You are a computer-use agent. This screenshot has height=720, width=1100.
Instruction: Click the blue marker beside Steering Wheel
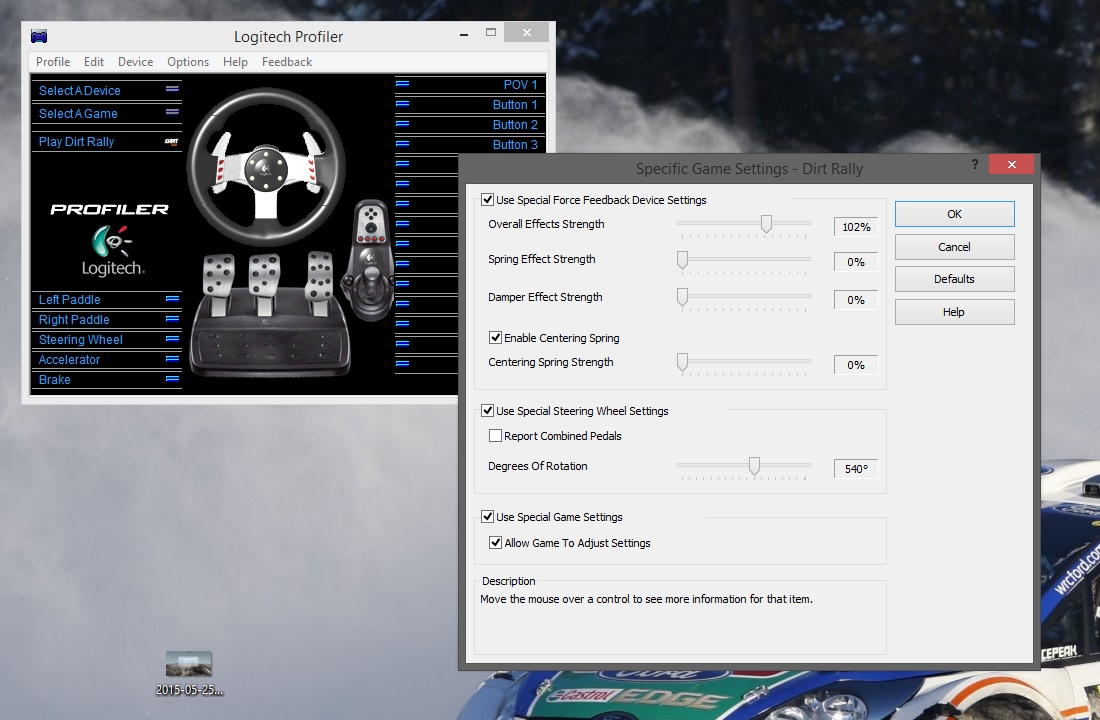[x=171, y=340]
